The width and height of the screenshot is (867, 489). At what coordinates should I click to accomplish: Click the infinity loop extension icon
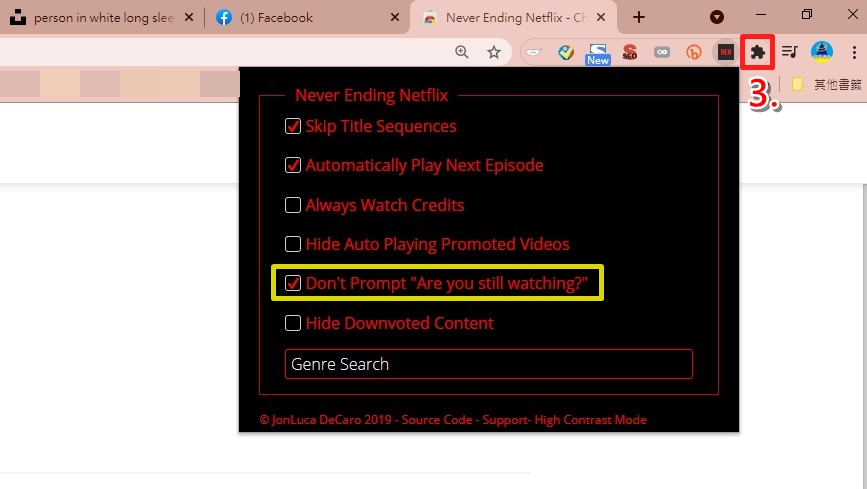(x=661, y=52)
